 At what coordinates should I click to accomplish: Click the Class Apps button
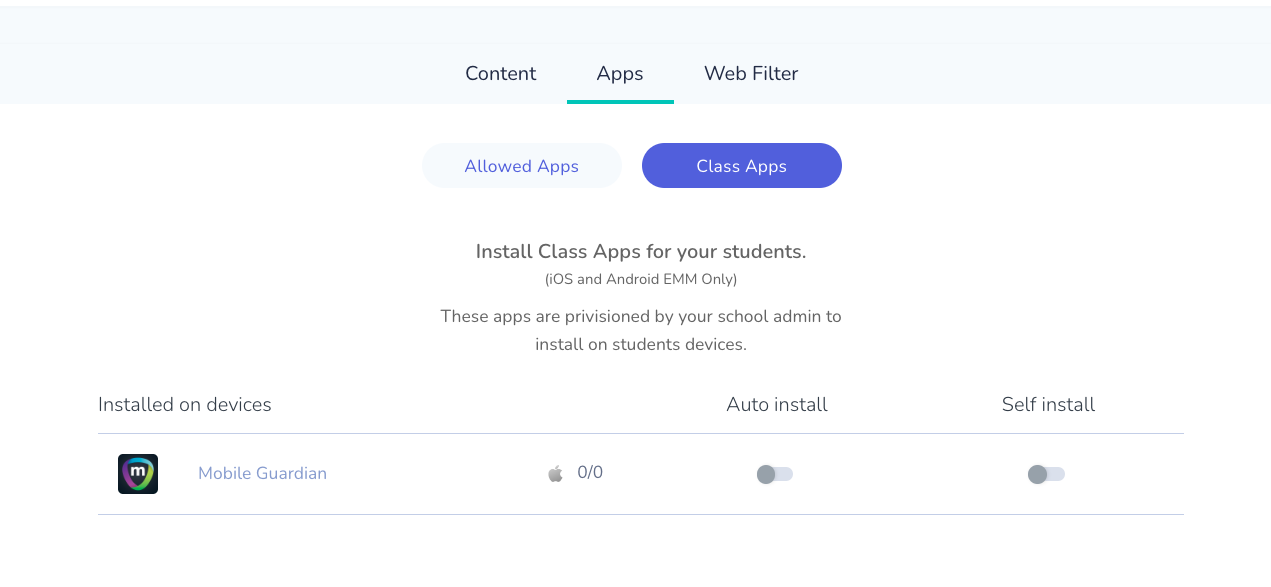742,166
